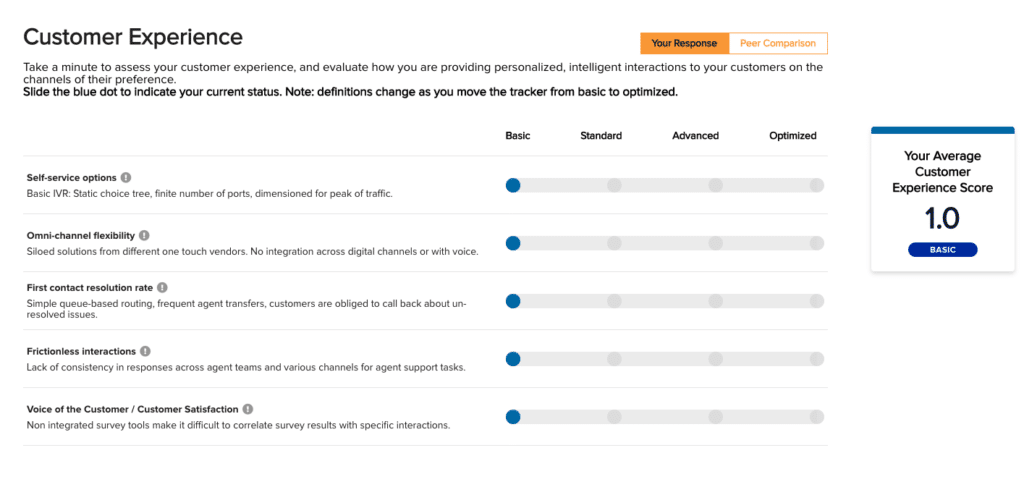Set Frictionless interactions slider to Optimized
Viewport: 1024px width, 495px height.
816,359
